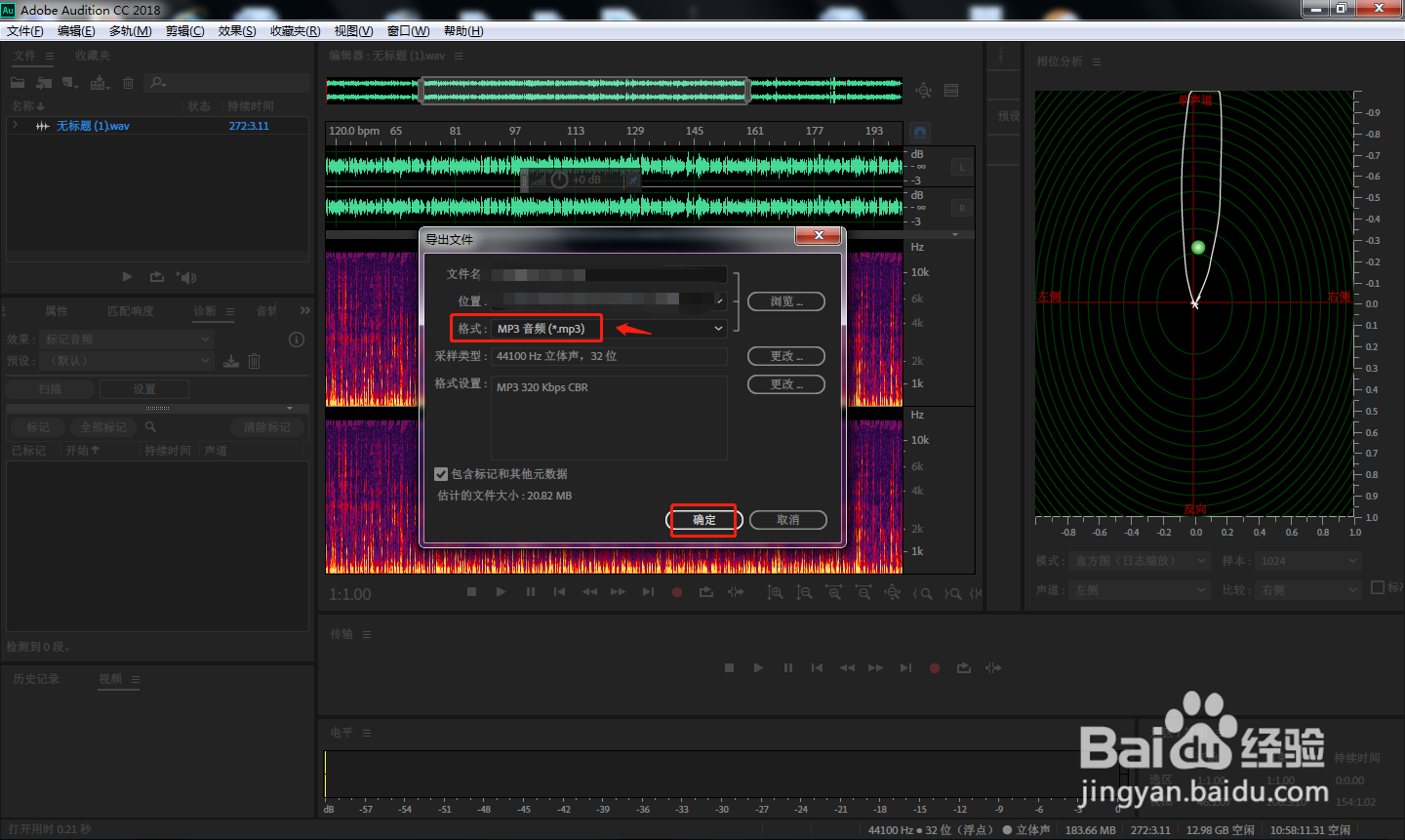
Task: Click the 文件名 input field
Action: [609, 274]
